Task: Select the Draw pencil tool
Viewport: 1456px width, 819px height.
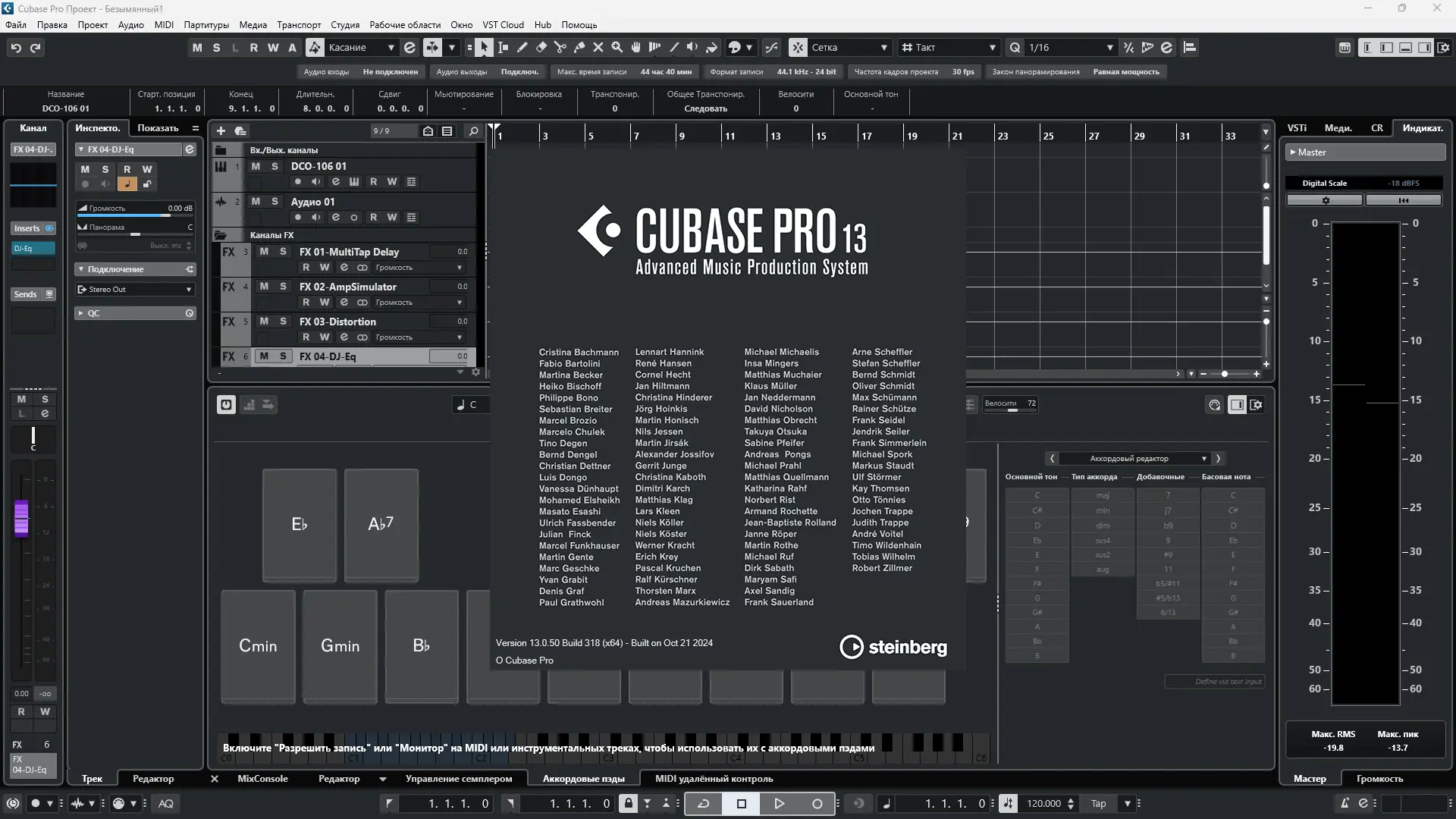Action: coord(522,47)
